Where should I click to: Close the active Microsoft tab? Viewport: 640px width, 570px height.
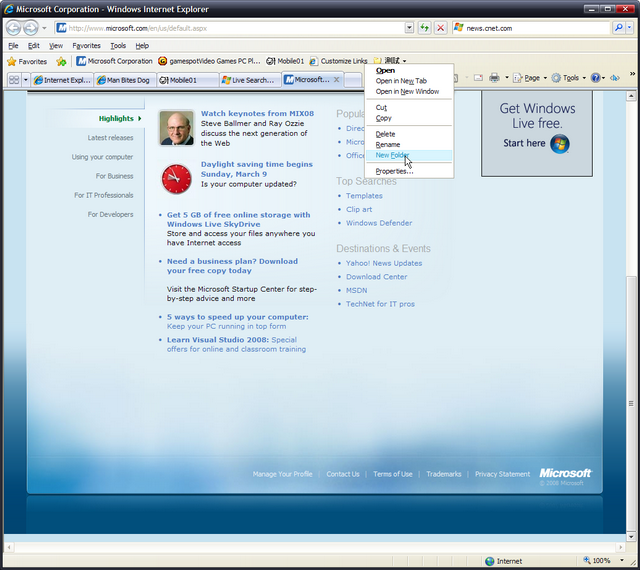point(336,80)
